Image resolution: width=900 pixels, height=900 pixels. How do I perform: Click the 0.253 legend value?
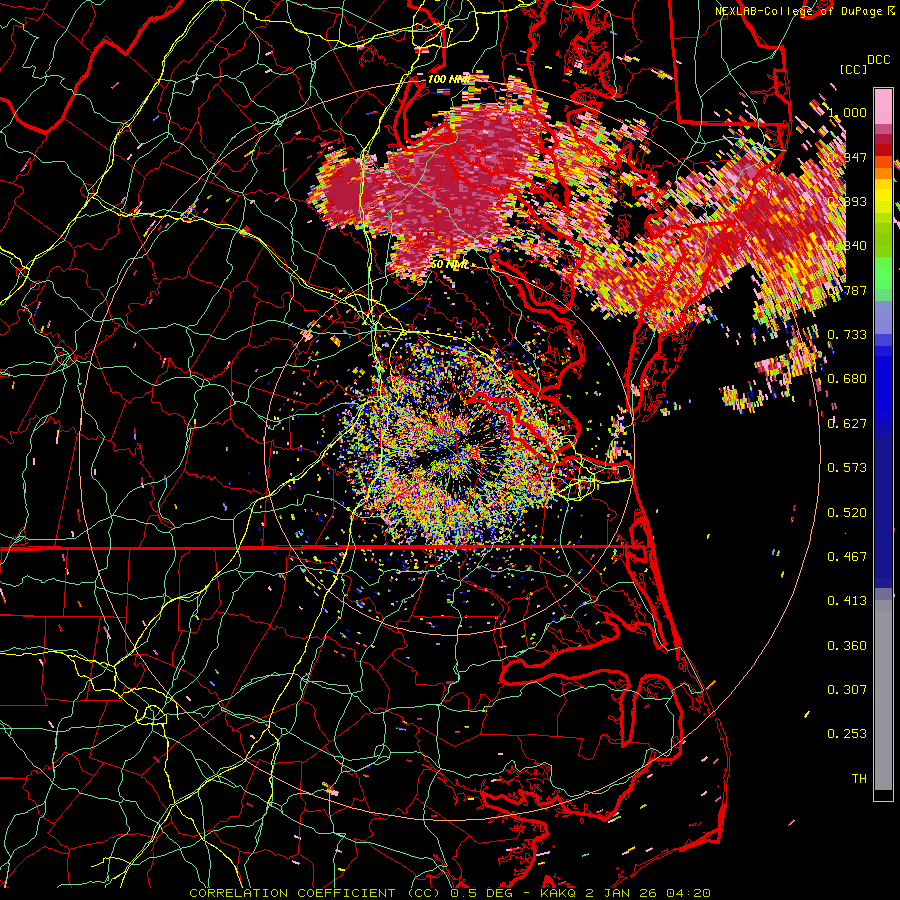point(847,734)
